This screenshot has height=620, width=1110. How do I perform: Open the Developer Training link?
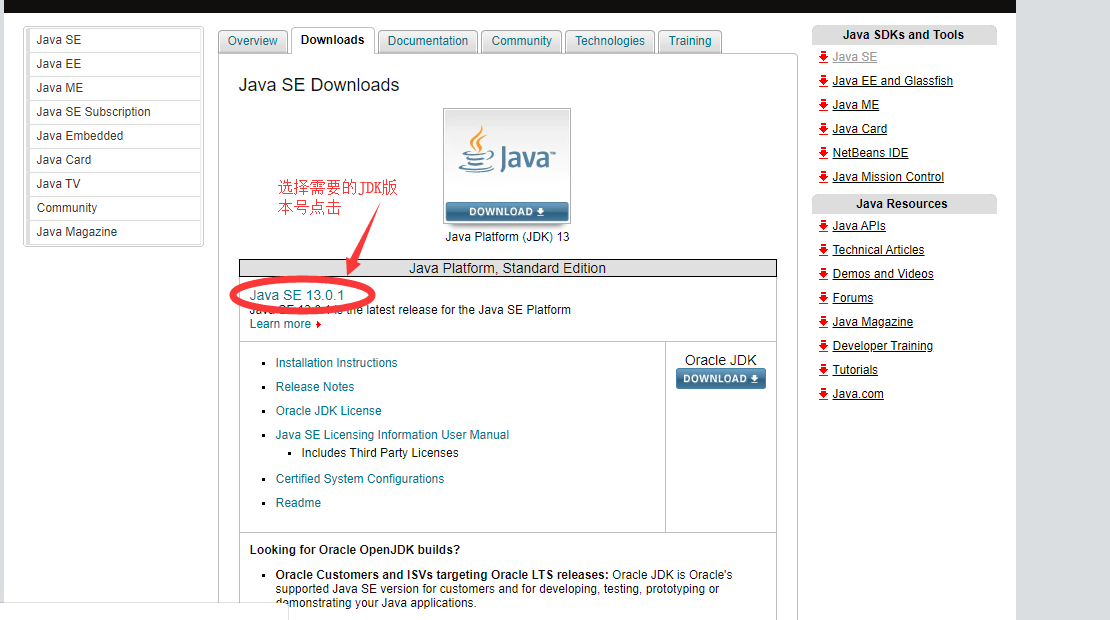pyautogui.click(x=882, y=346)
